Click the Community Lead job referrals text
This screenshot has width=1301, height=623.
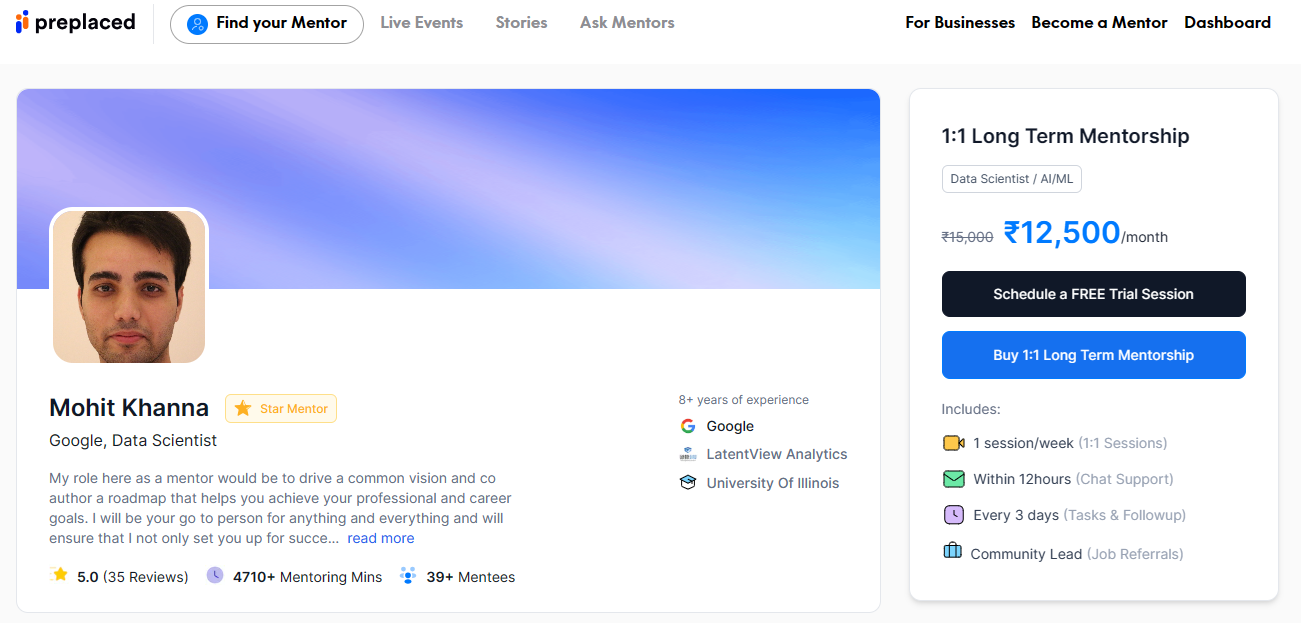(1077, 554)
